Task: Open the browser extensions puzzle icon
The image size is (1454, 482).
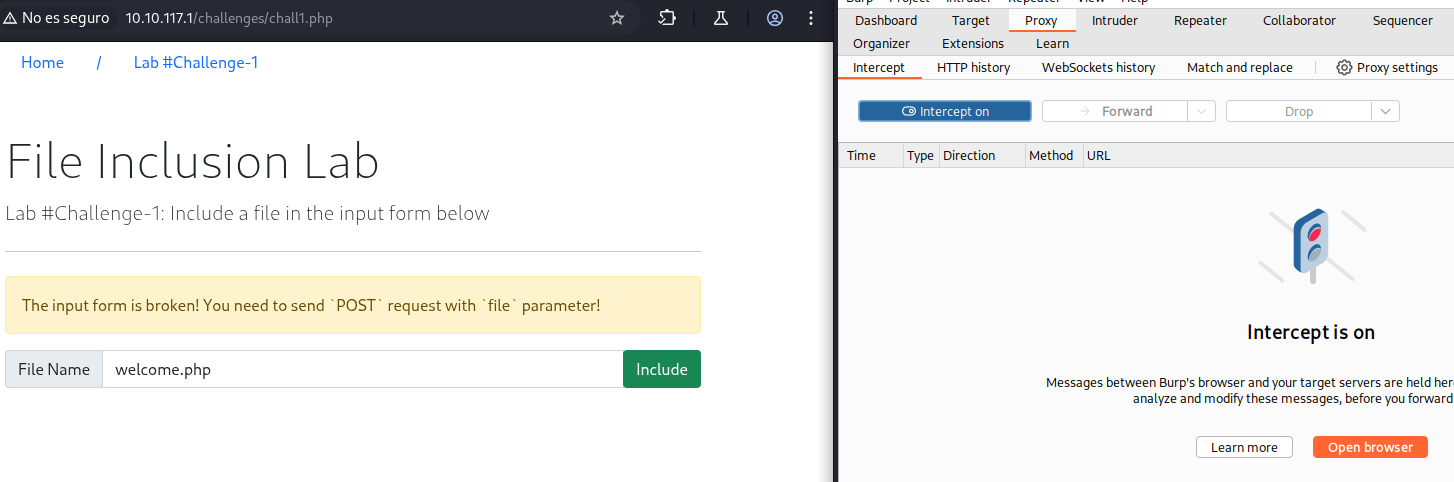Action: tap(667, 18)
